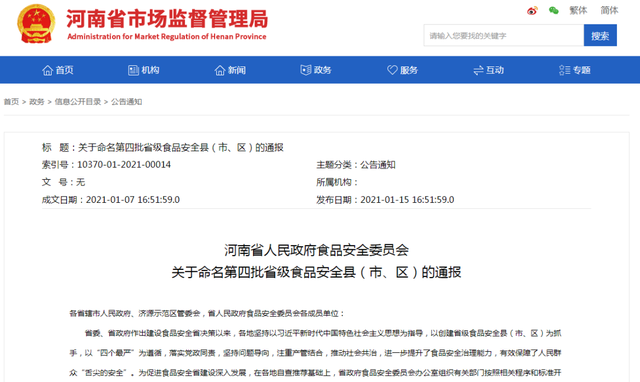Click heading 河南省人民政府食品安全委员会
640x382 pixels.
click(x=316, y=250)
